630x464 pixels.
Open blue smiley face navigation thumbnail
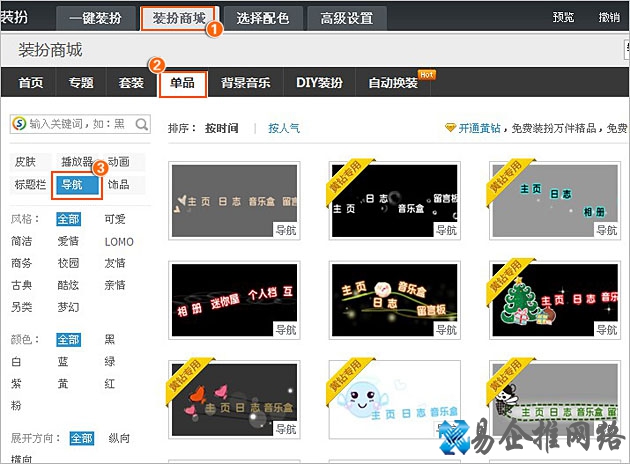coord(395,400)
